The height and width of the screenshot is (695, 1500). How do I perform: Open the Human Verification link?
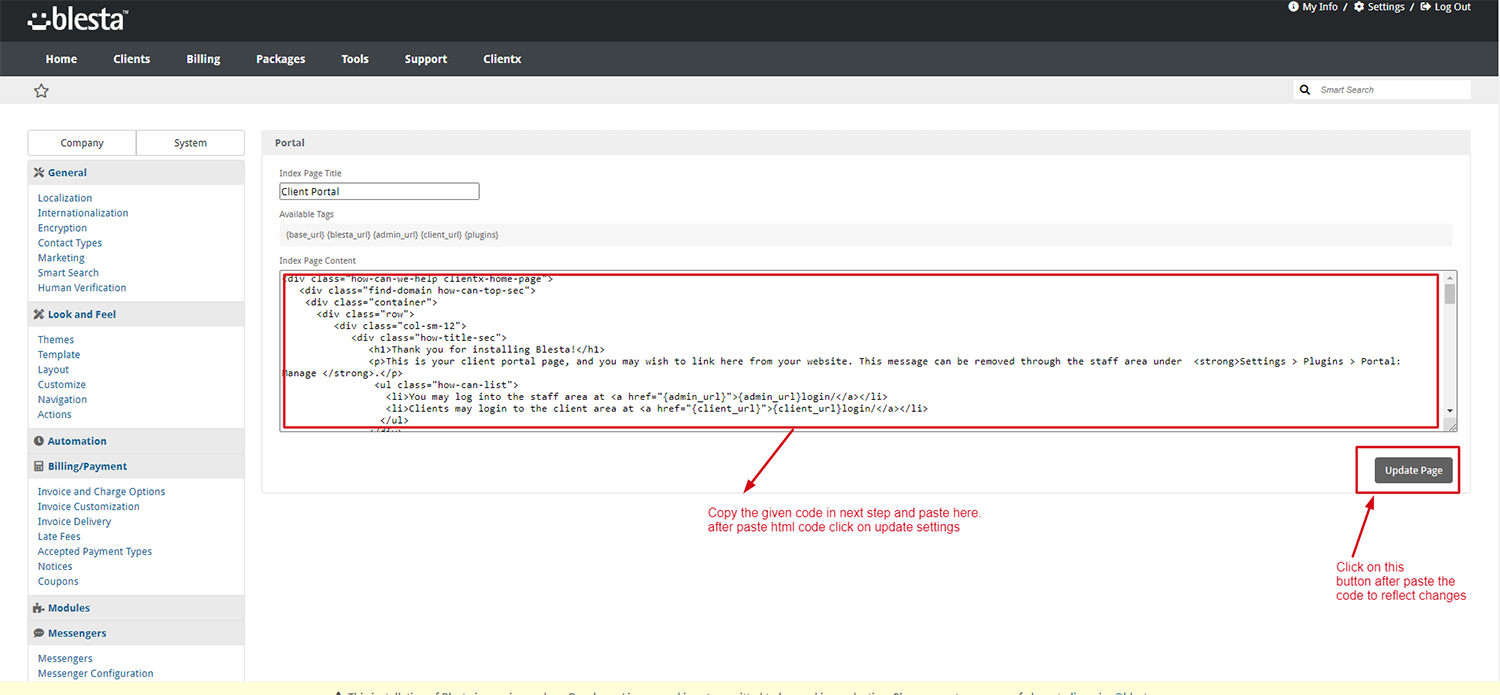(x=82, y=288)
